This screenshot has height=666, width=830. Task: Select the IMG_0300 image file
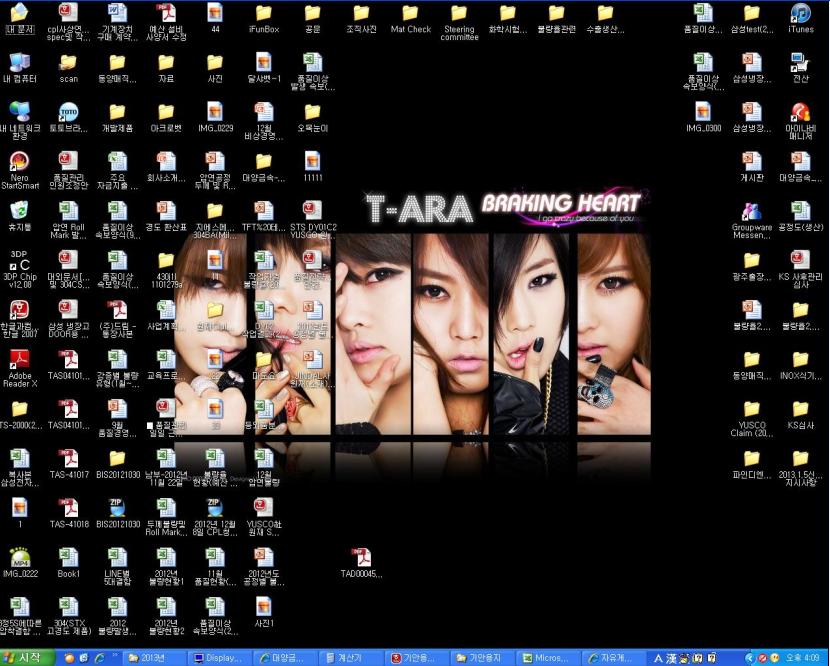(x=703, y=117)
